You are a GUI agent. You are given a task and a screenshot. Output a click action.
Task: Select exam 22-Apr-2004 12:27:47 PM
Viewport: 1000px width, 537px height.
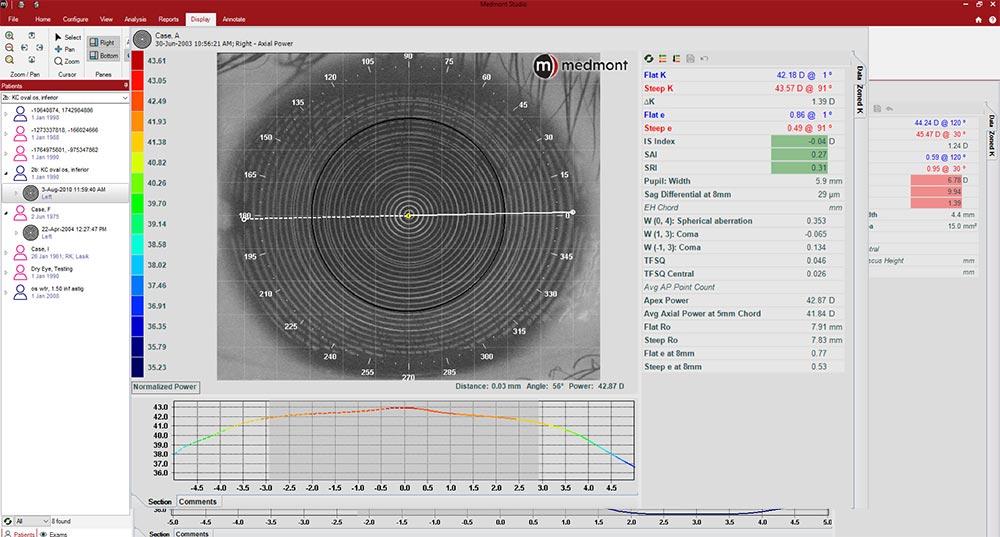66,232
